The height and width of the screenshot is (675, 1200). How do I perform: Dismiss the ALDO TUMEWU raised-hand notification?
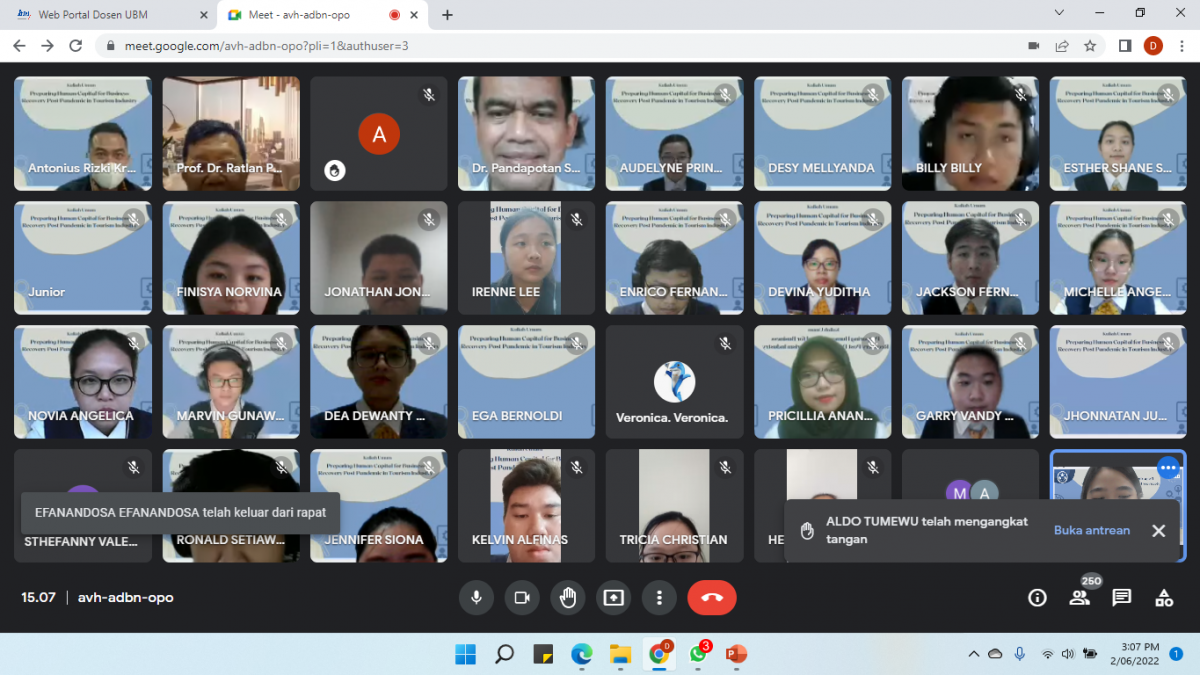point(1158,531)
